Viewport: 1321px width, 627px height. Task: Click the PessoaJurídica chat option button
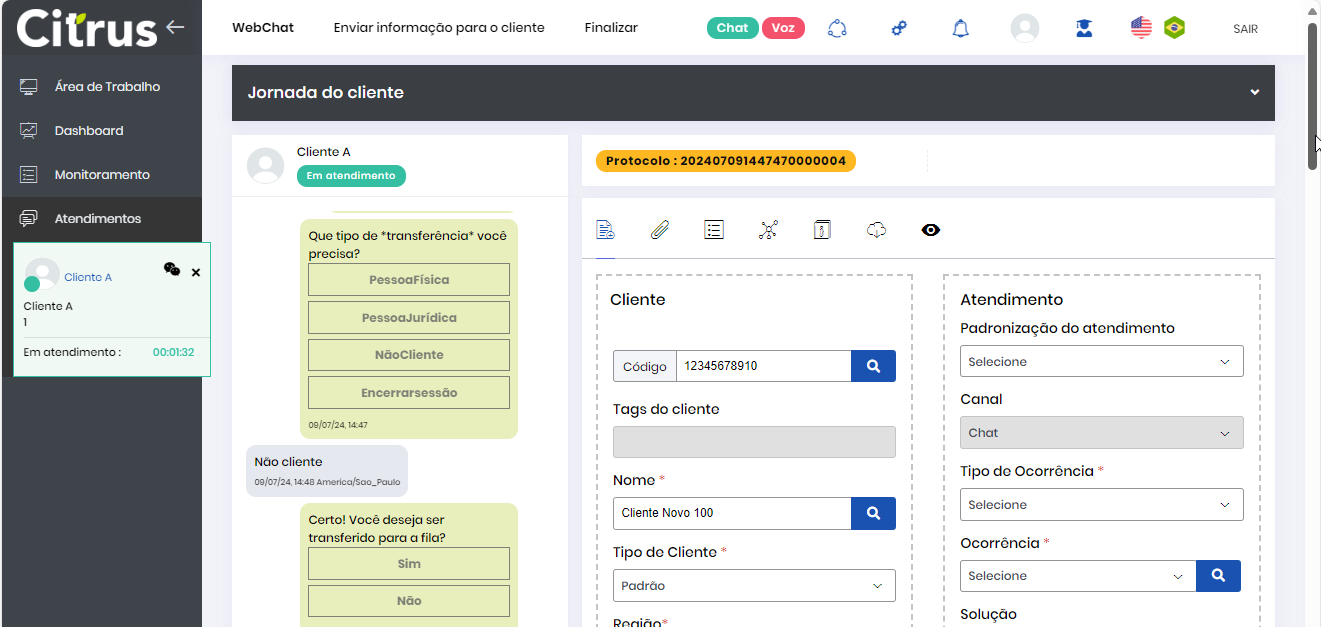tap(409, 318)
